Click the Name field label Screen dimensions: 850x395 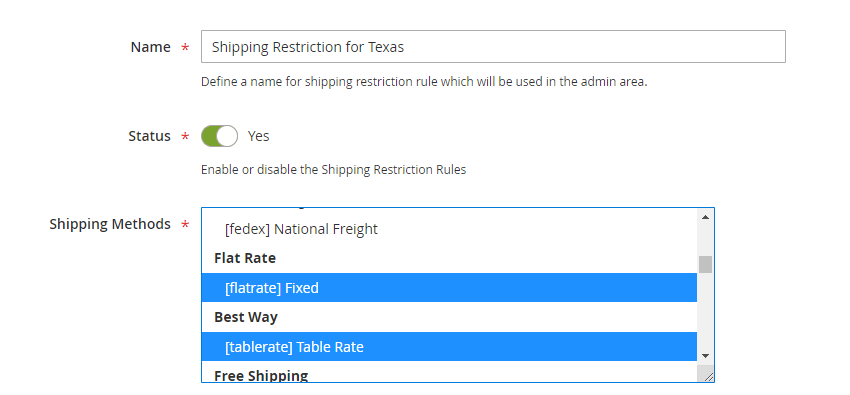(x=151, y=47)
